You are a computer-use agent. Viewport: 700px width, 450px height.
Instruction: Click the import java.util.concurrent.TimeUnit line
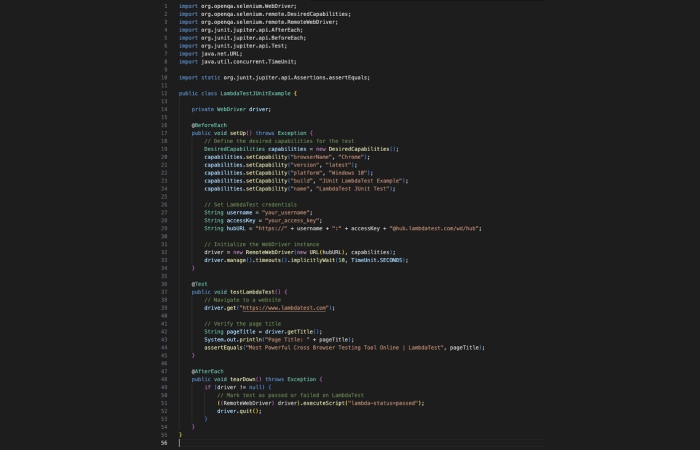click(x=238, y=62)
